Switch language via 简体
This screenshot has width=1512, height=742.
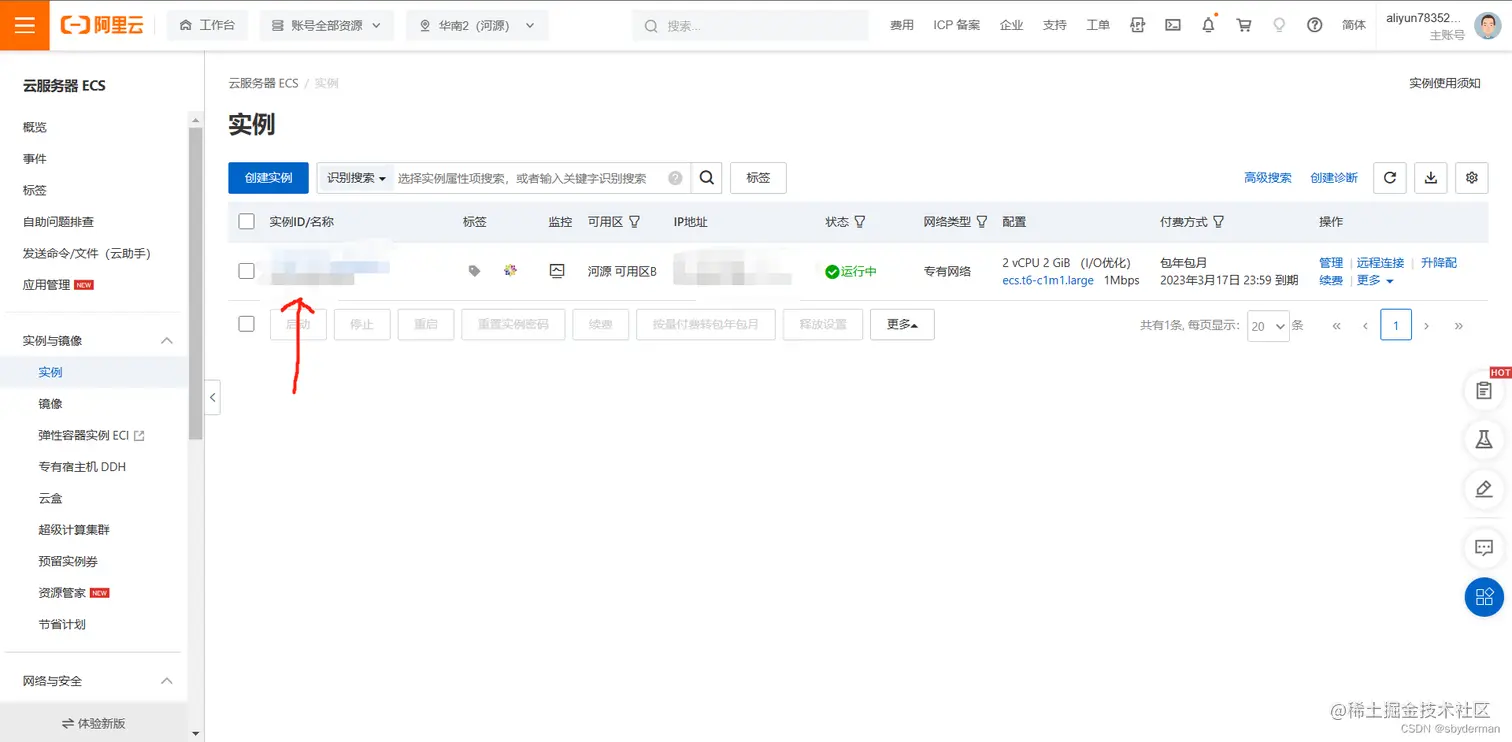(x=1354, y=25)
